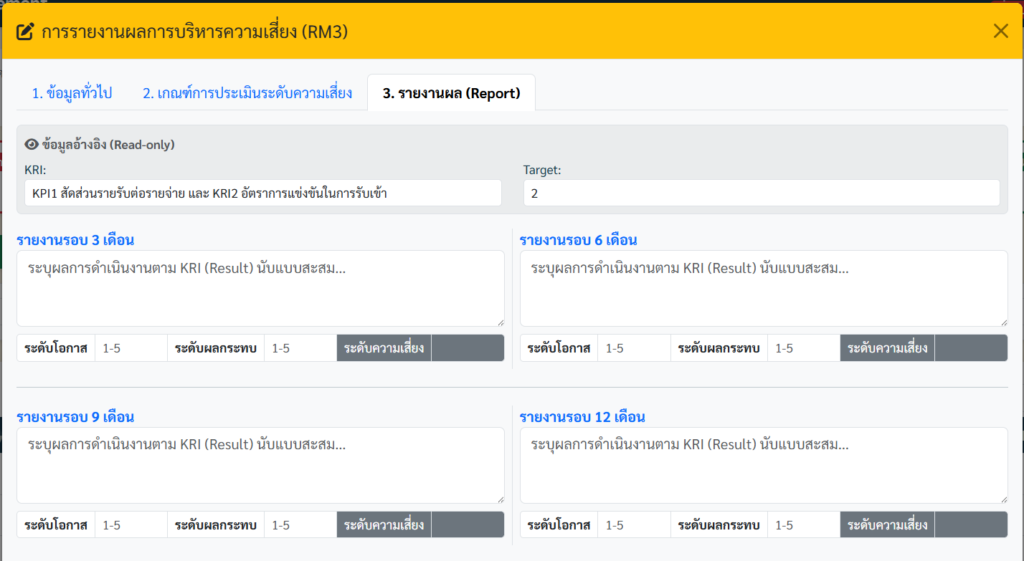1024x561 pixels.
Task: Click ระดับโอกาส input for 9-month report
Action: (131, 525)
